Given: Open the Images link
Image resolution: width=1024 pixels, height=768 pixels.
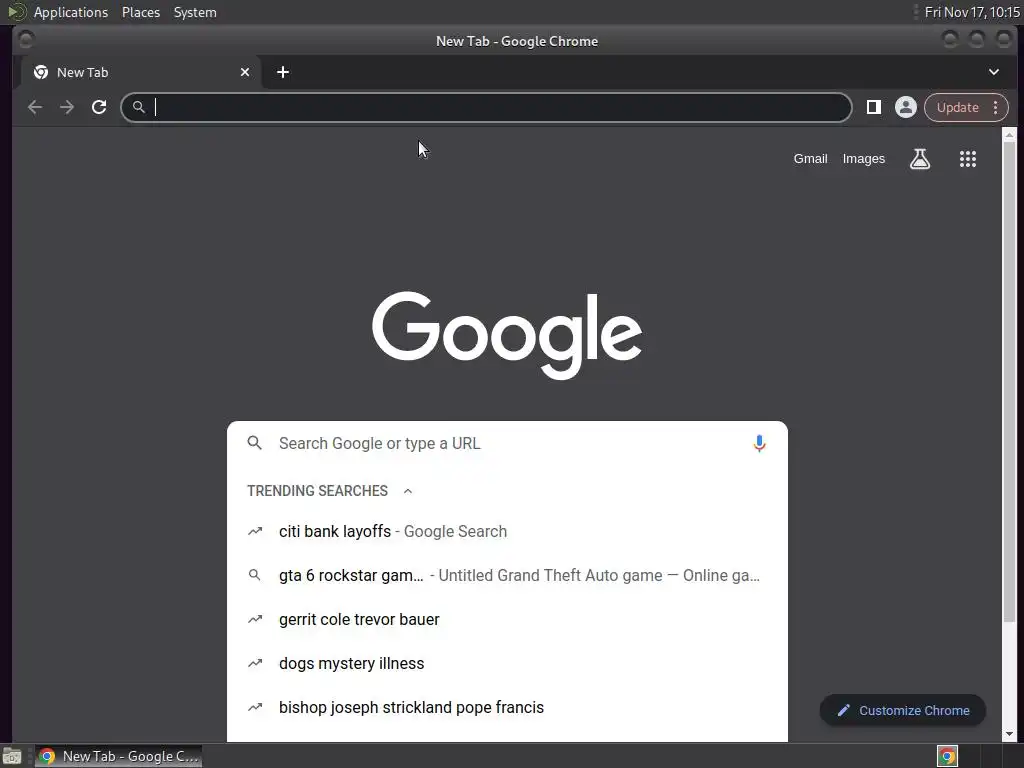Looking at the screenshot, I should tap(863, 159).
